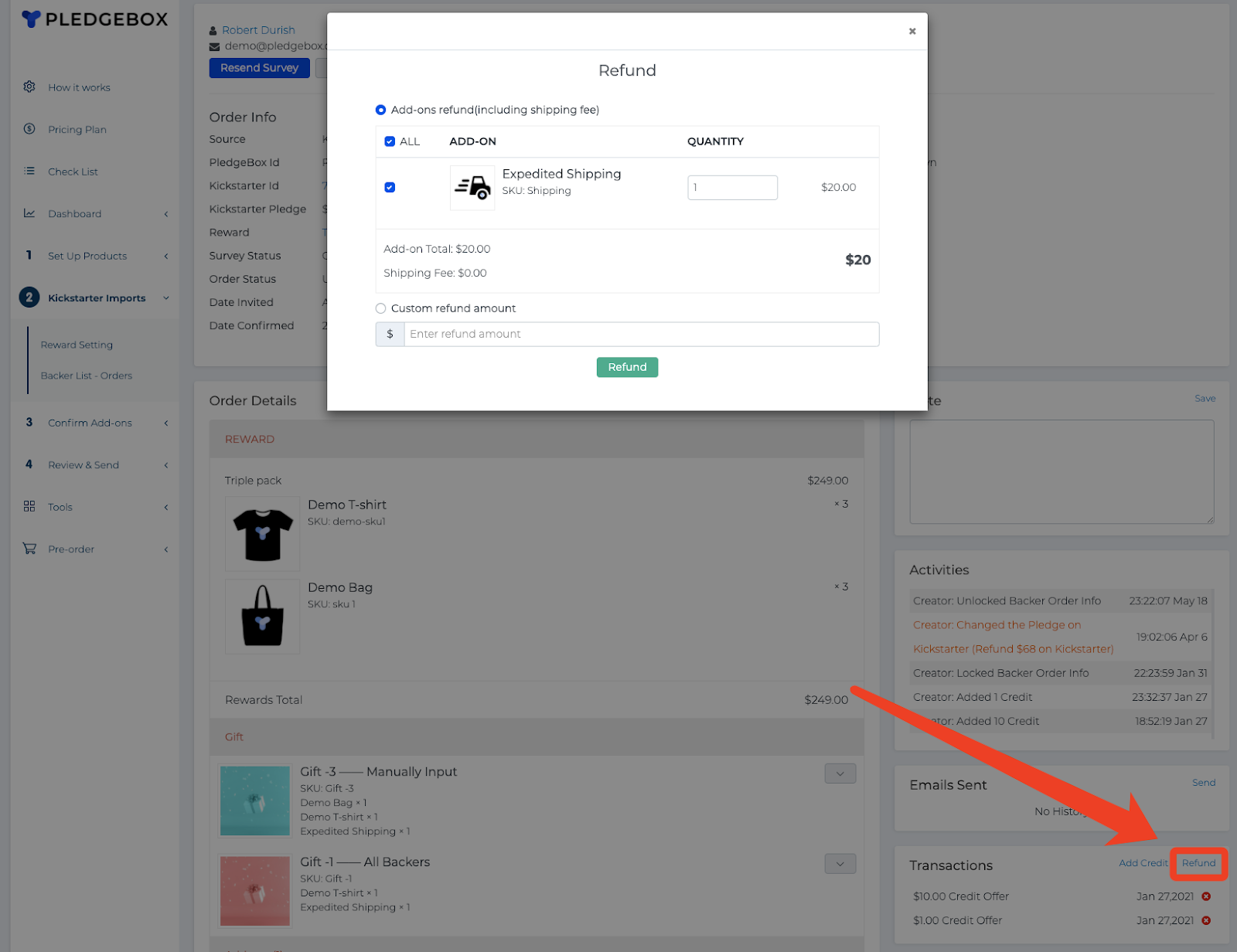This screenshot has width=1237, height=952.
Task: Click the Check List icon
Action: 29,171
